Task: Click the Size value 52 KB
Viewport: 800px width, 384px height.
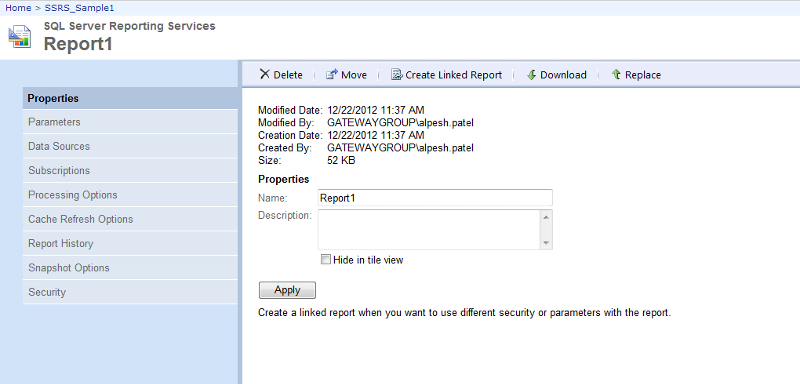Action: (341, 161)
